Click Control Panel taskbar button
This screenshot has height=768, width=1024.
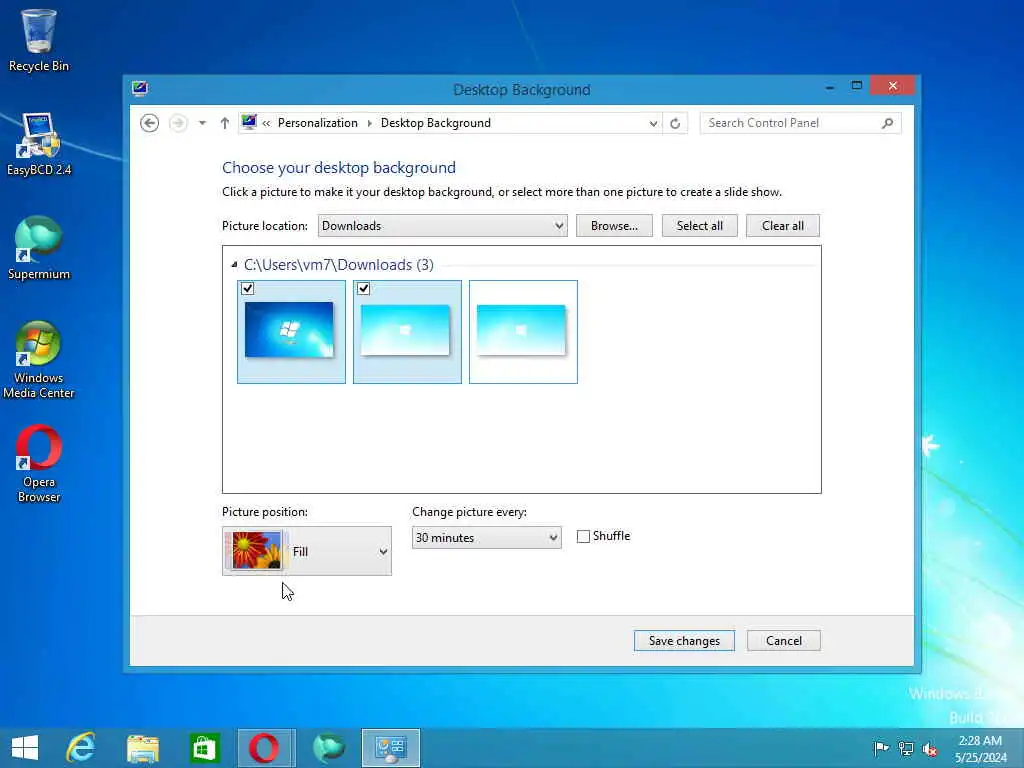point(391,748)
